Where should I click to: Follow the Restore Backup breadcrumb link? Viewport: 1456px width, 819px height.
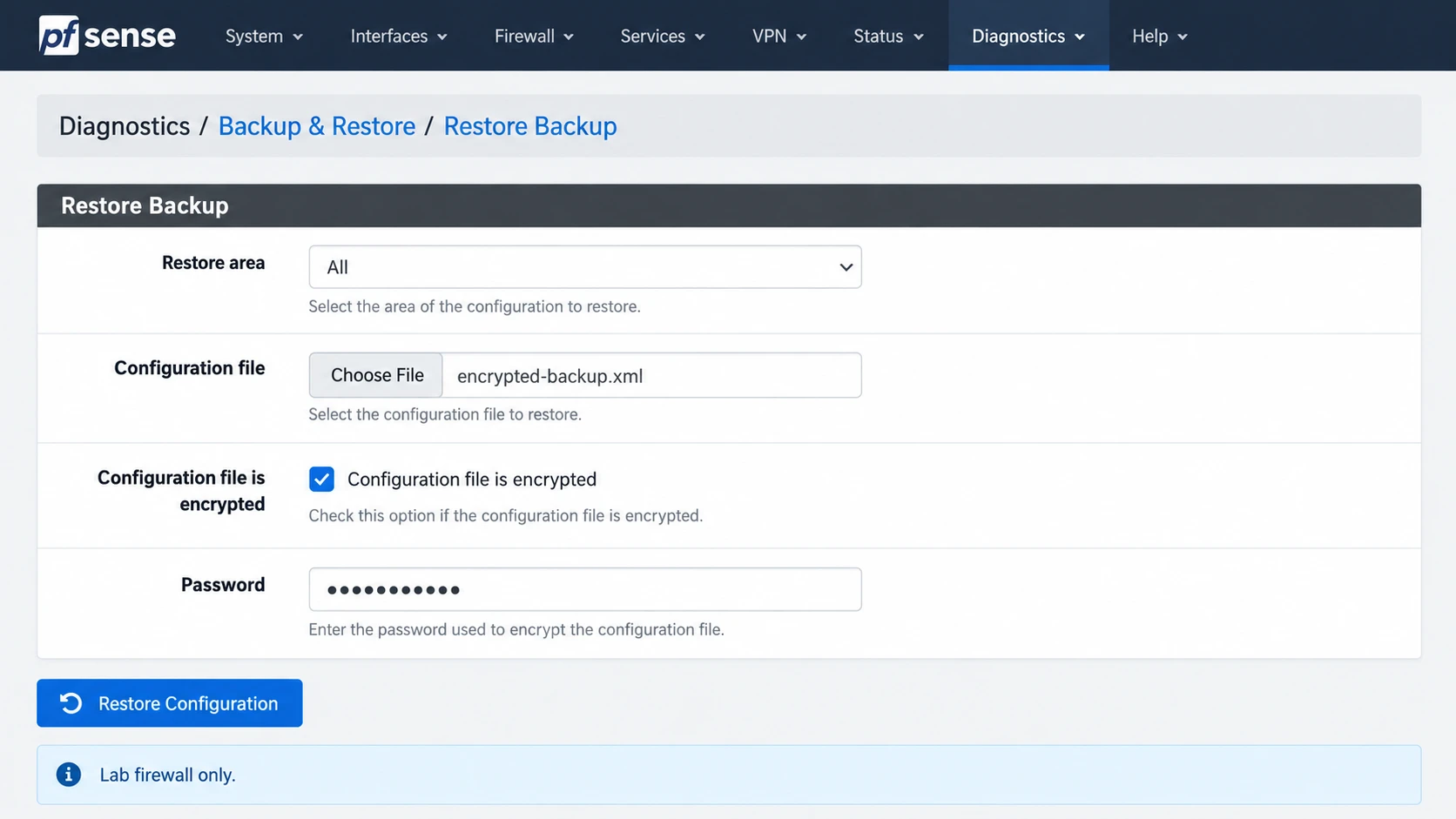[530, 126]
